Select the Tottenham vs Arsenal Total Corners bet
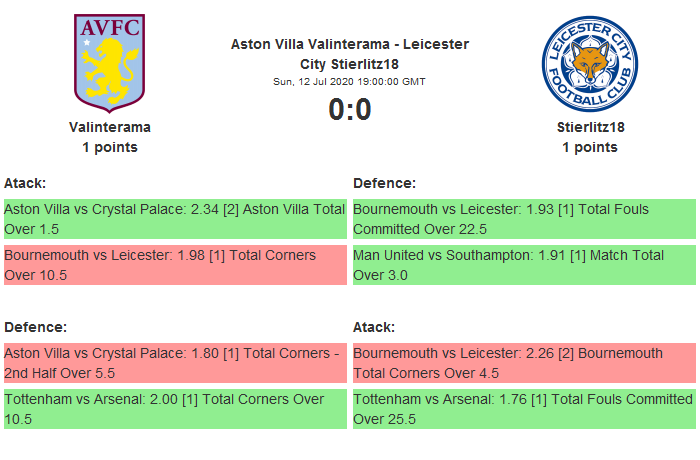The image size is (700, 460). [175, 409]
